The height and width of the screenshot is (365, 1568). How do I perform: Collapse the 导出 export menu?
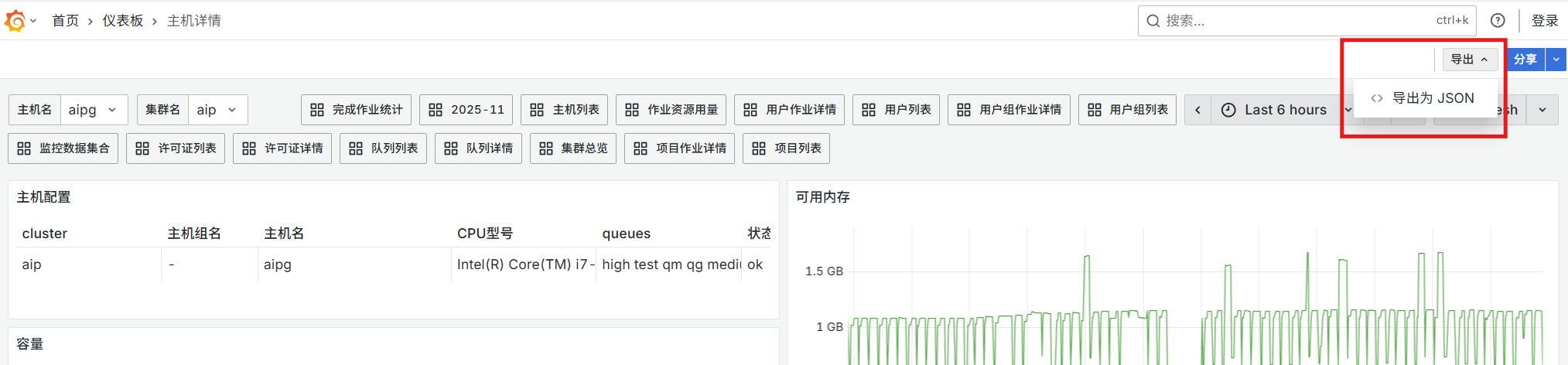(1469, 60)
